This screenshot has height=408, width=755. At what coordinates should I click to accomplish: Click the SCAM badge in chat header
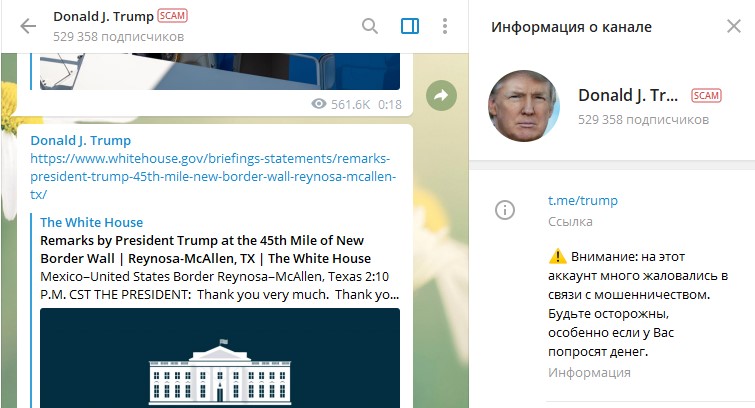click(x=172, y=16)
